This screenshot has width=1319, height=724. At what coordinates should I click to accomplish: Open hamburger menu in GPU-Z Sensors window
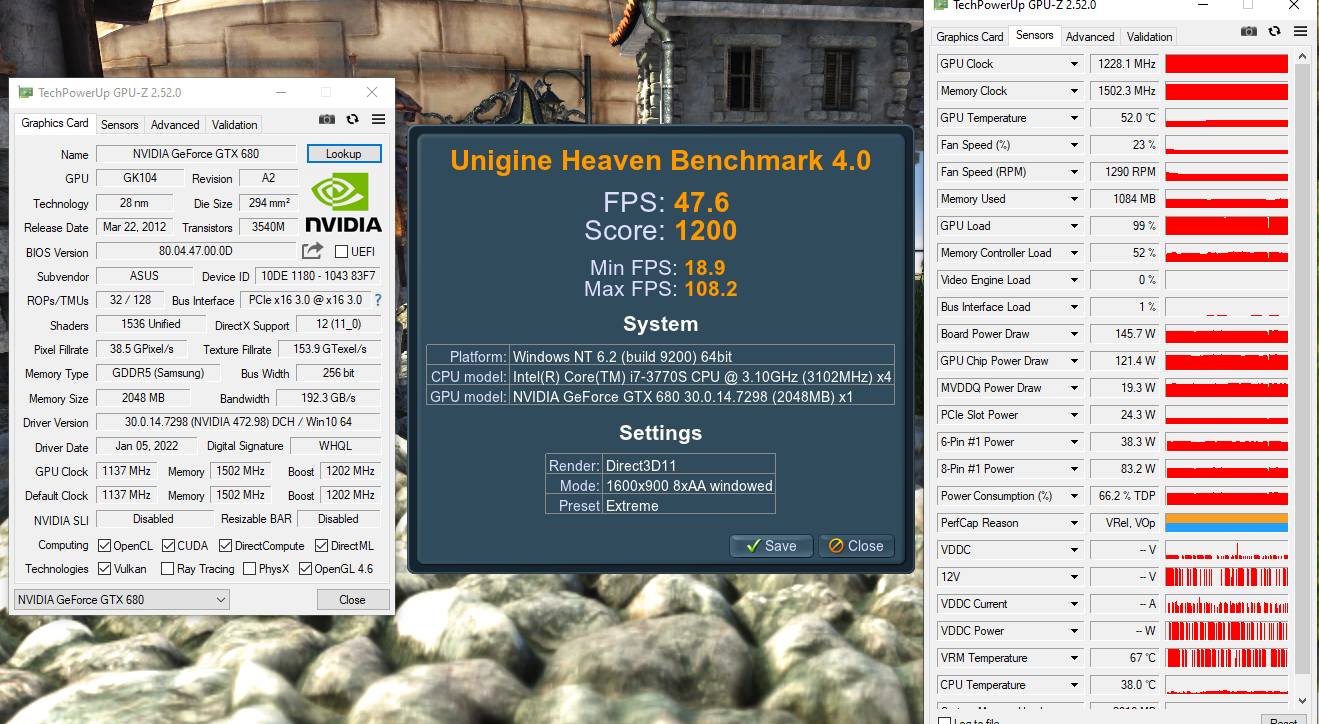click(x=1300, y=32)
